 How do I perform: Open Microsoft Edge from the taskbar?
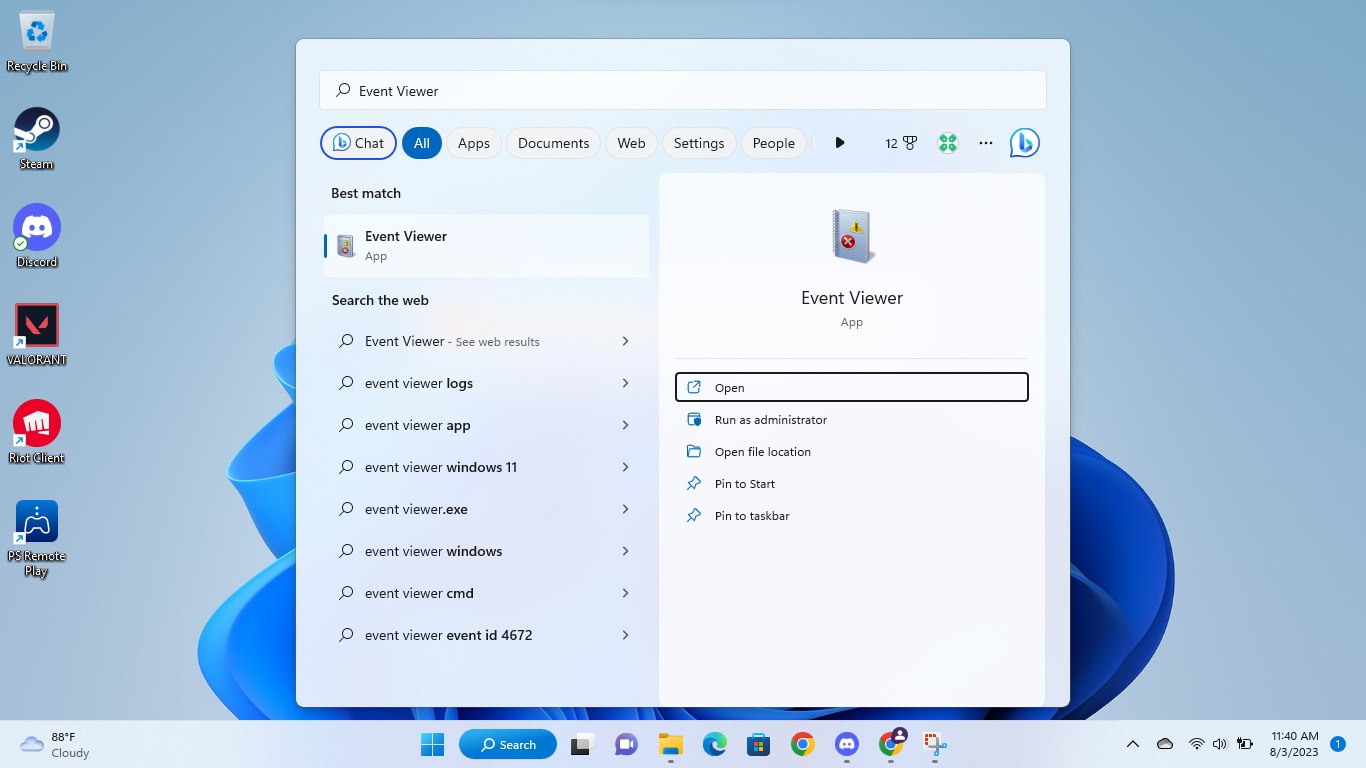click(714, 744)
